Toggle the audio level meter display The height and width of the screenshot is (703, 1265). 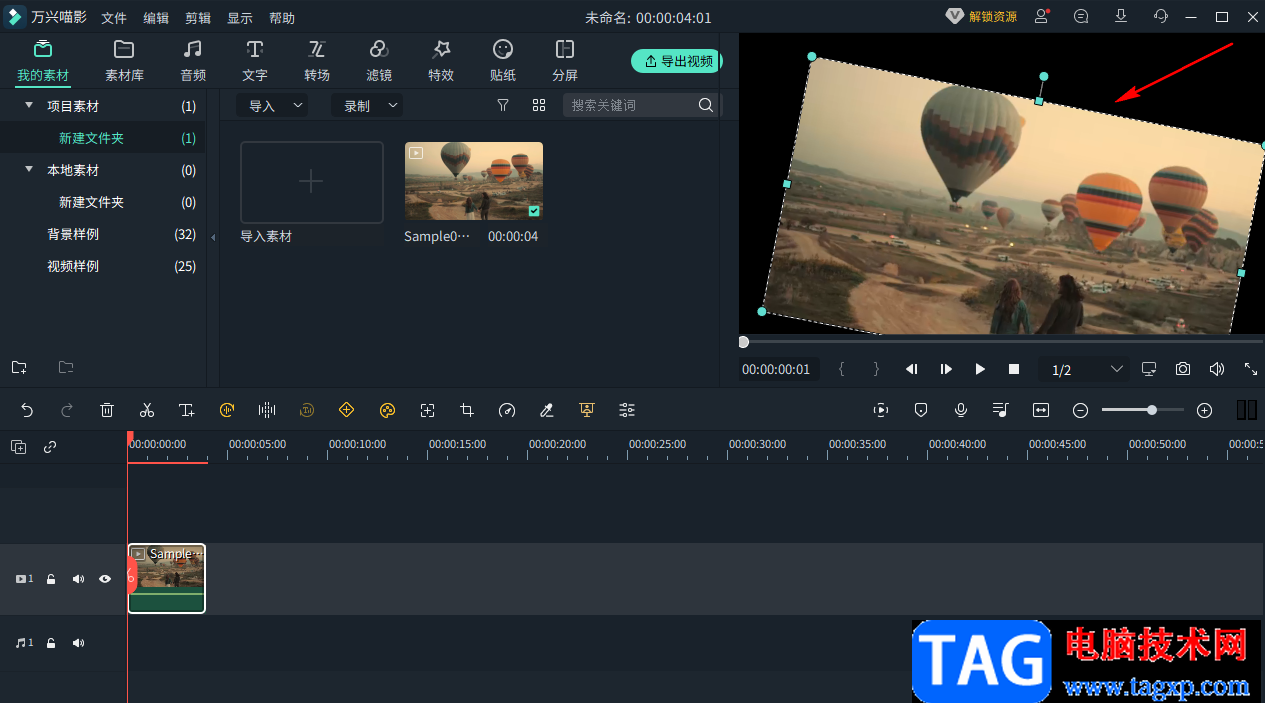tap(1247, 410)
